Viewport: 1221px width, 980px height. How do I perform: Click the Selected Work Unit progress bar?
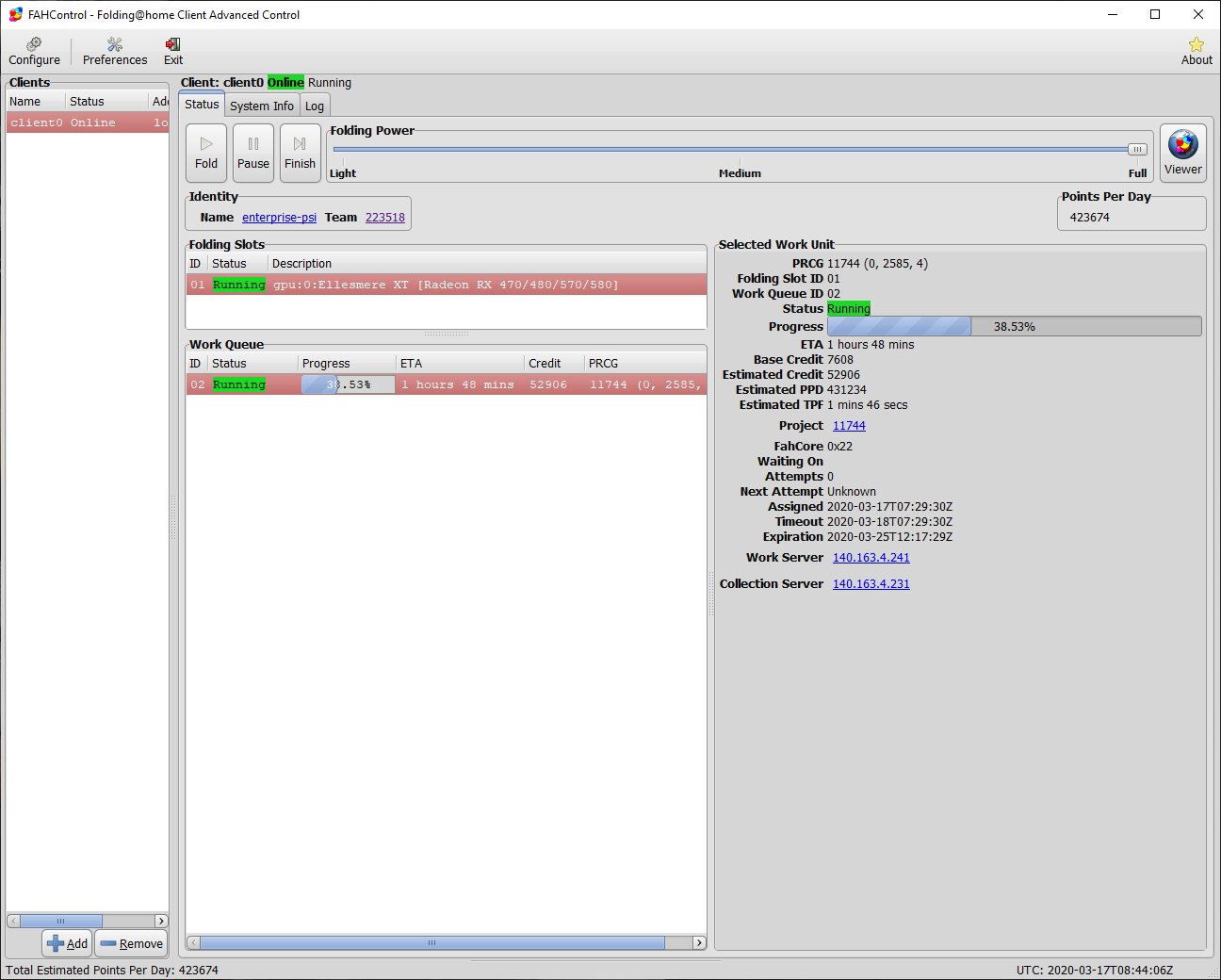pyautogui.click(x=1015, y=326)
